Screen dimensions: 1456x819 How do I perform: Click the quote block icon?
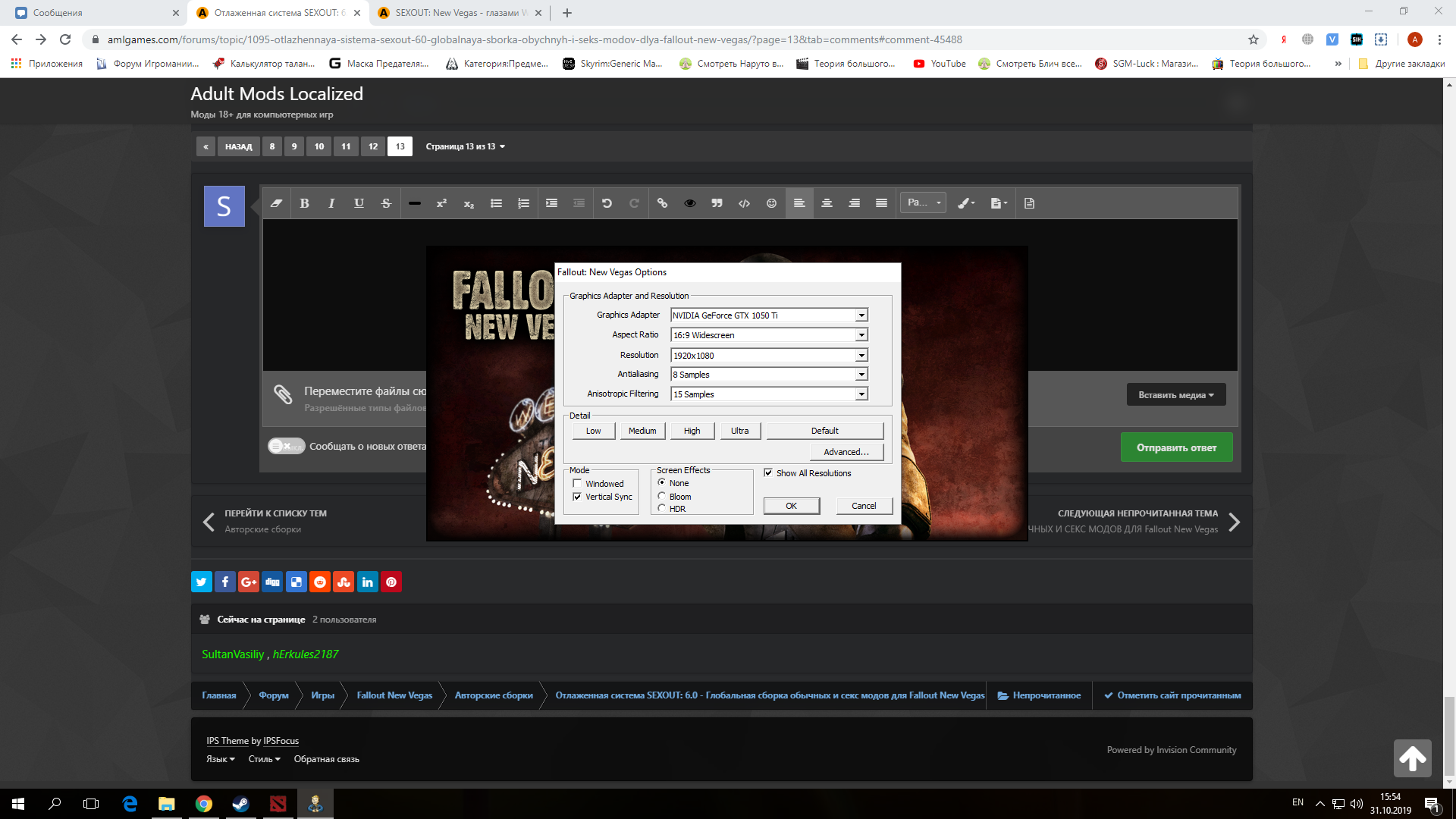pyautogui.click(x=717, y=203)
